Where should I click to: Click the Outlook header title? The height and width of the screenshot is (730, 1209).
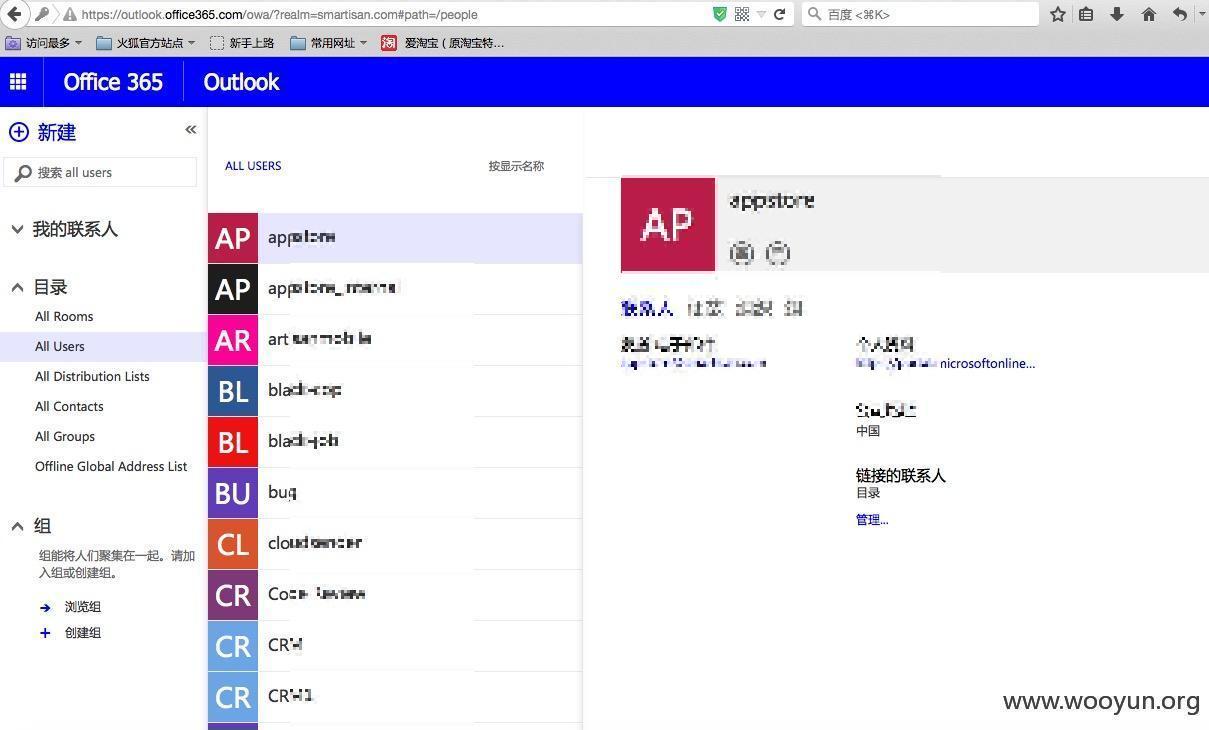[x=241, y=82]
